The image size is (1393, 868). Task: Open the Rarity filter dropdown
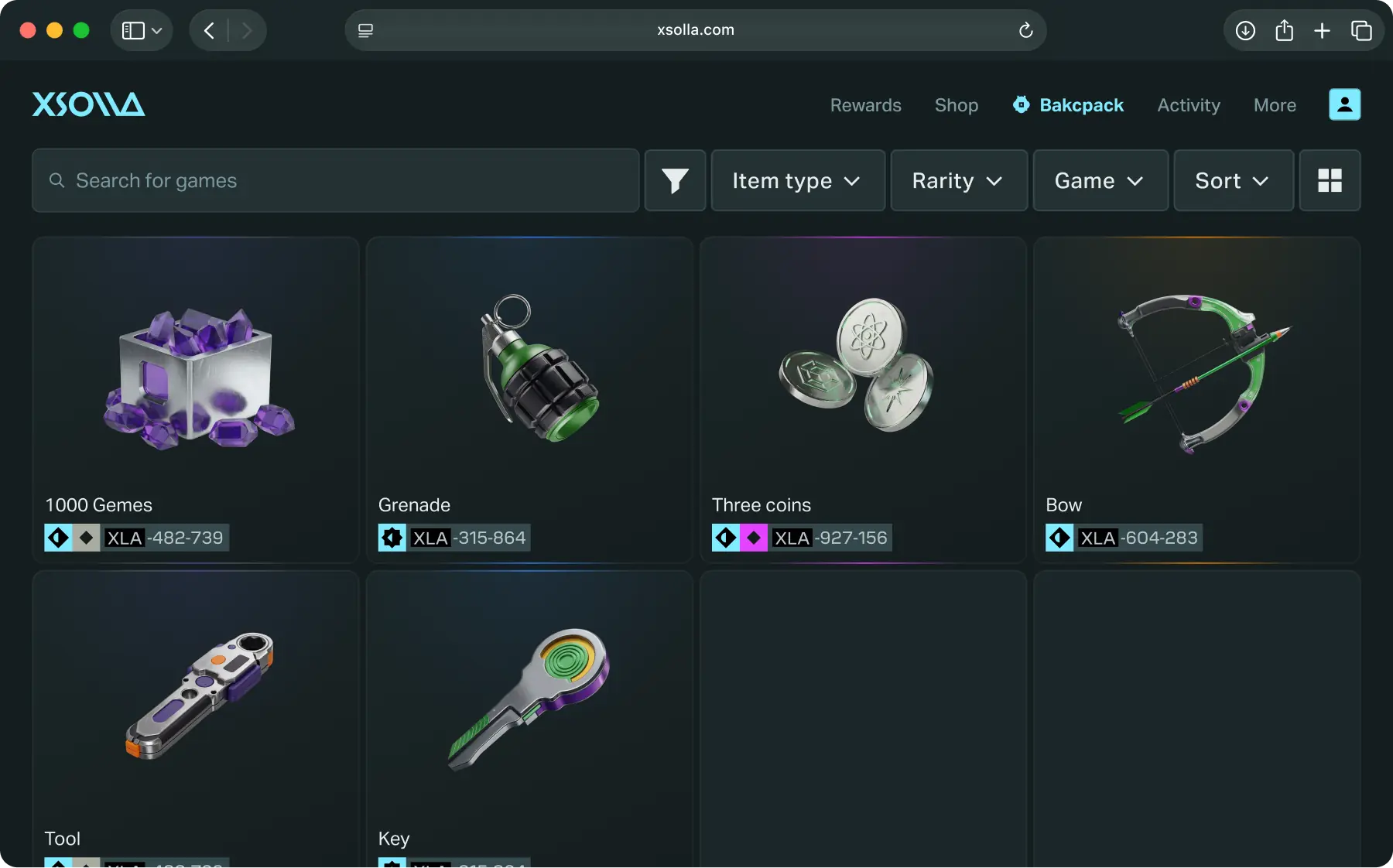coord(959,180)
